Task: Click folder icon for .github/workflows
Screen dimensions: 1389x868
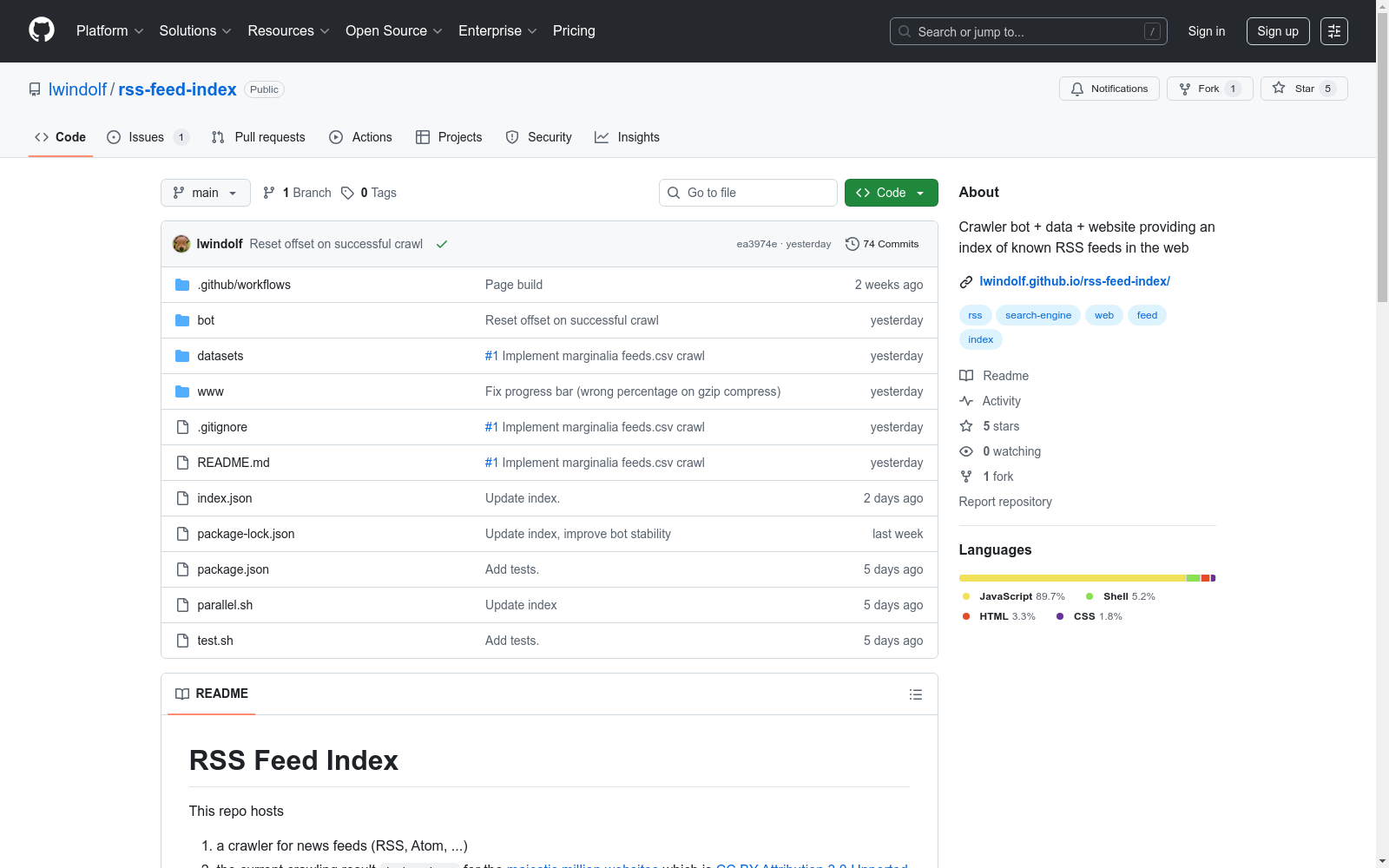Action: pos(182,285)
